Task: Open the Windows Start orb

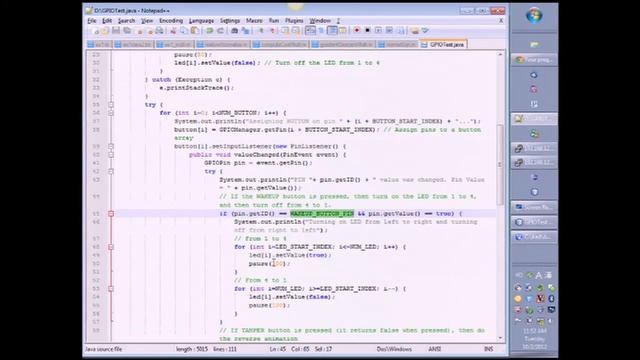Action: click(x=534, y=16)
